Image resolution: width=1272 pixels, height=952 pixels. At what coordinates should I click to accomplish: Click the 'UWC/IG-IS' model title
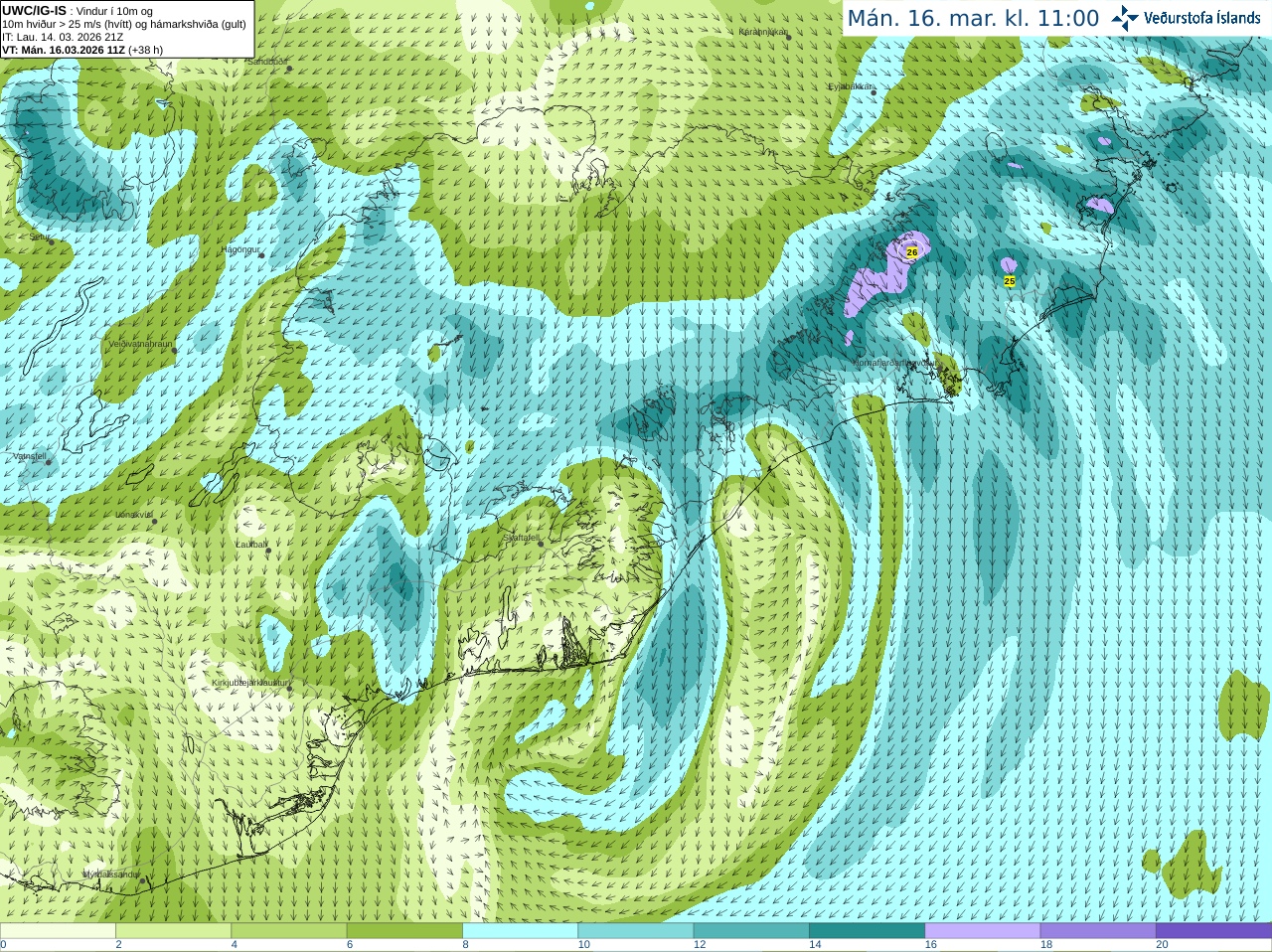point(34,11)
